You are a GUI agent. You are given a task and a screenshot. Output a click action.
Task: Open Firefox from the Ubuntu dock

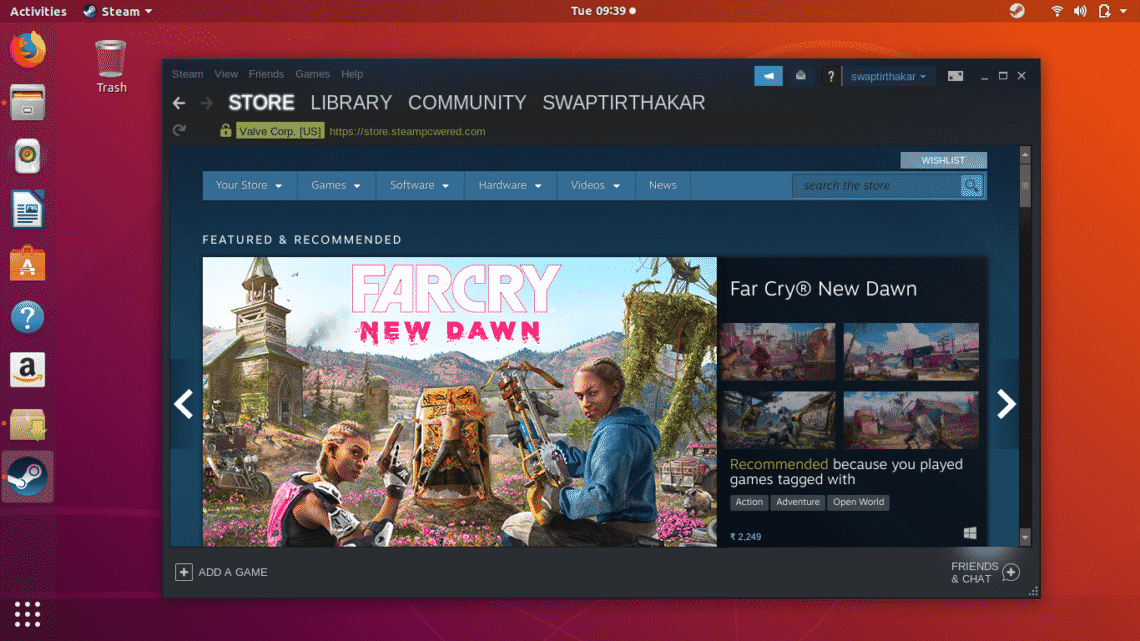point(28,49)
